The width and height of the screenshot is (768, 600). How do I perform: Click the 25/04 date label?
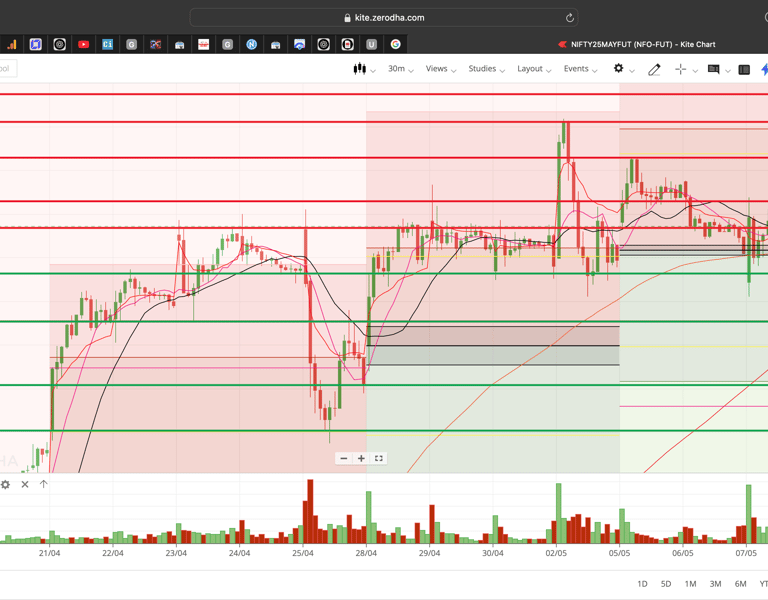pos(303,553)
